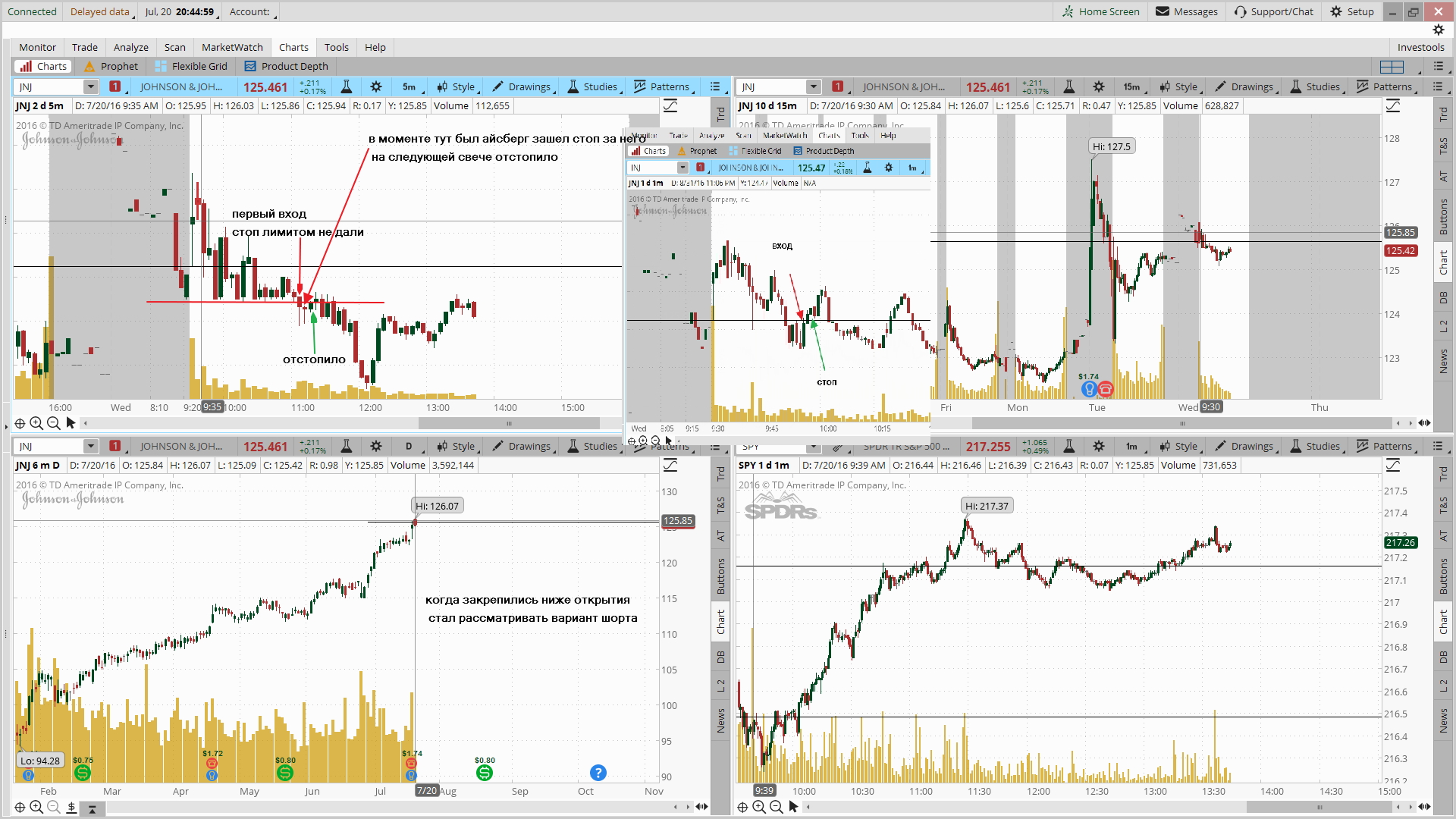This screenshot has width=1456, height=819.
Task: Click the Setup gear button
Action: click(x=1352, y=11)
